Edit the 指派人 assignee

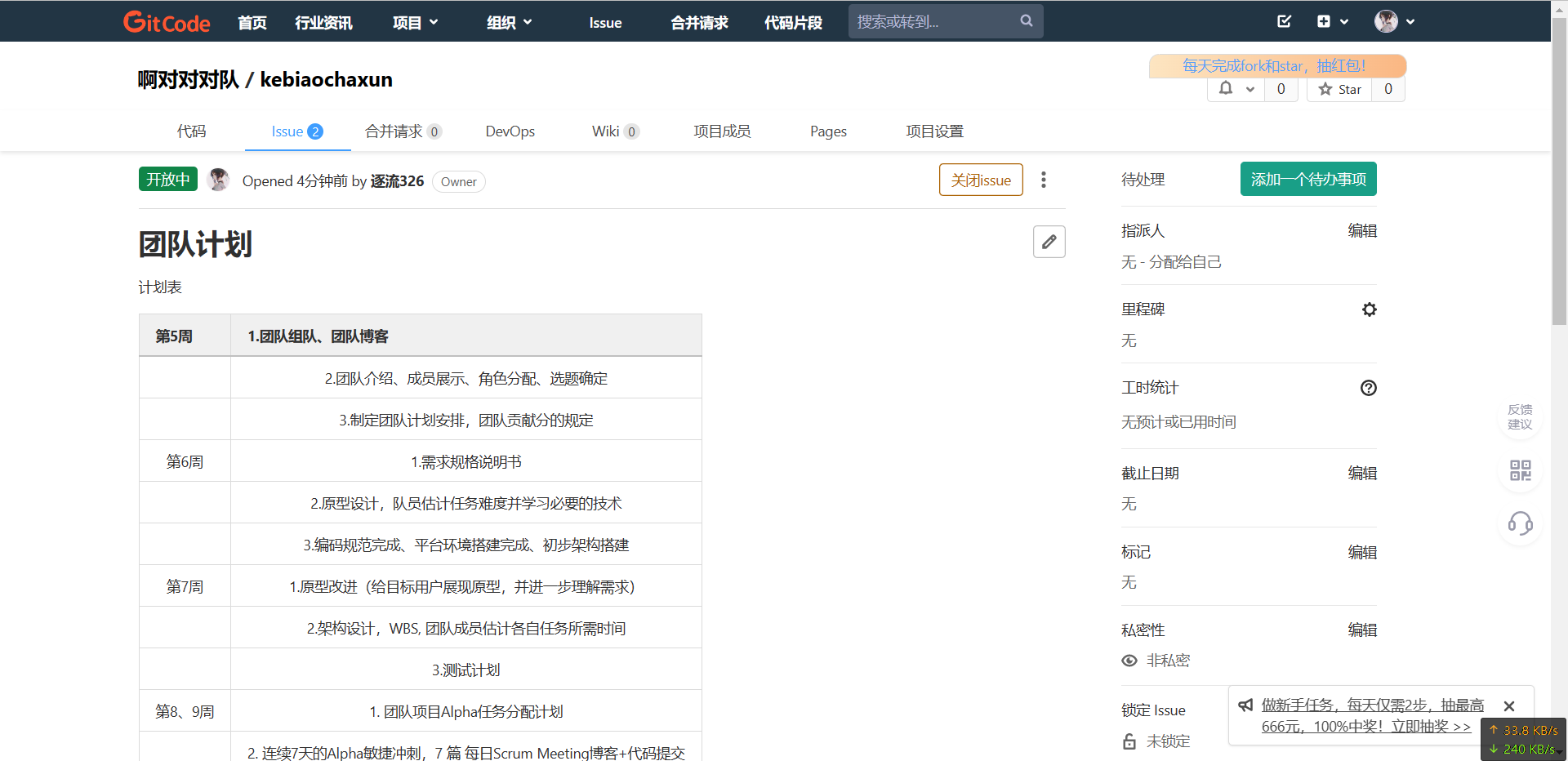1362,231
